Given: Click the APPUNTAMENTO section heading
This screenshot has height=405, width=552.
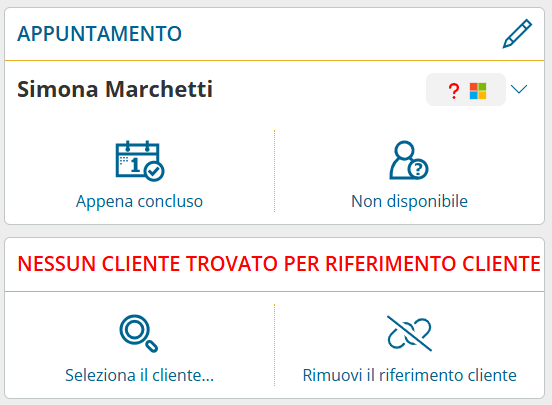Looking at the screenshot, I should (x=99, y=34).
